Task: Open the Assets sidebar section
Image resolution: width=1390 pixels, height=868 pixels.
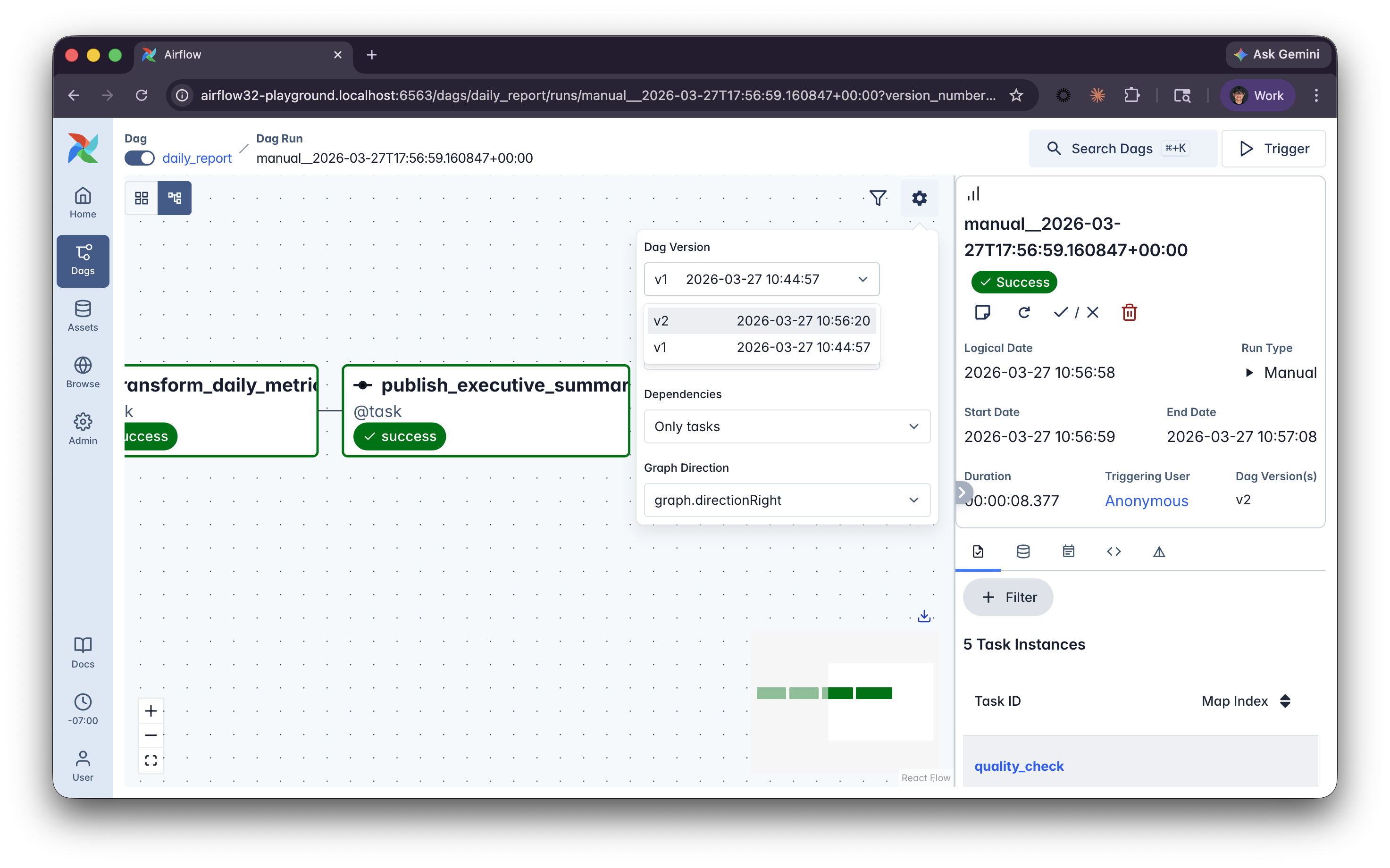Action: coord(83,317)
